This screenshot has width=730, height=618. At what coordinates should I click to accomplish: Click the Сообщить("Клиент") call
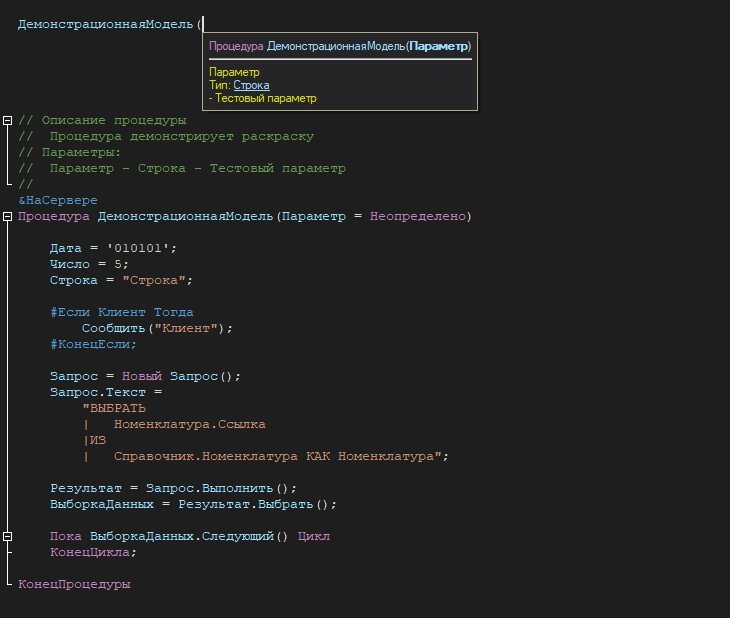click(157, 328)
